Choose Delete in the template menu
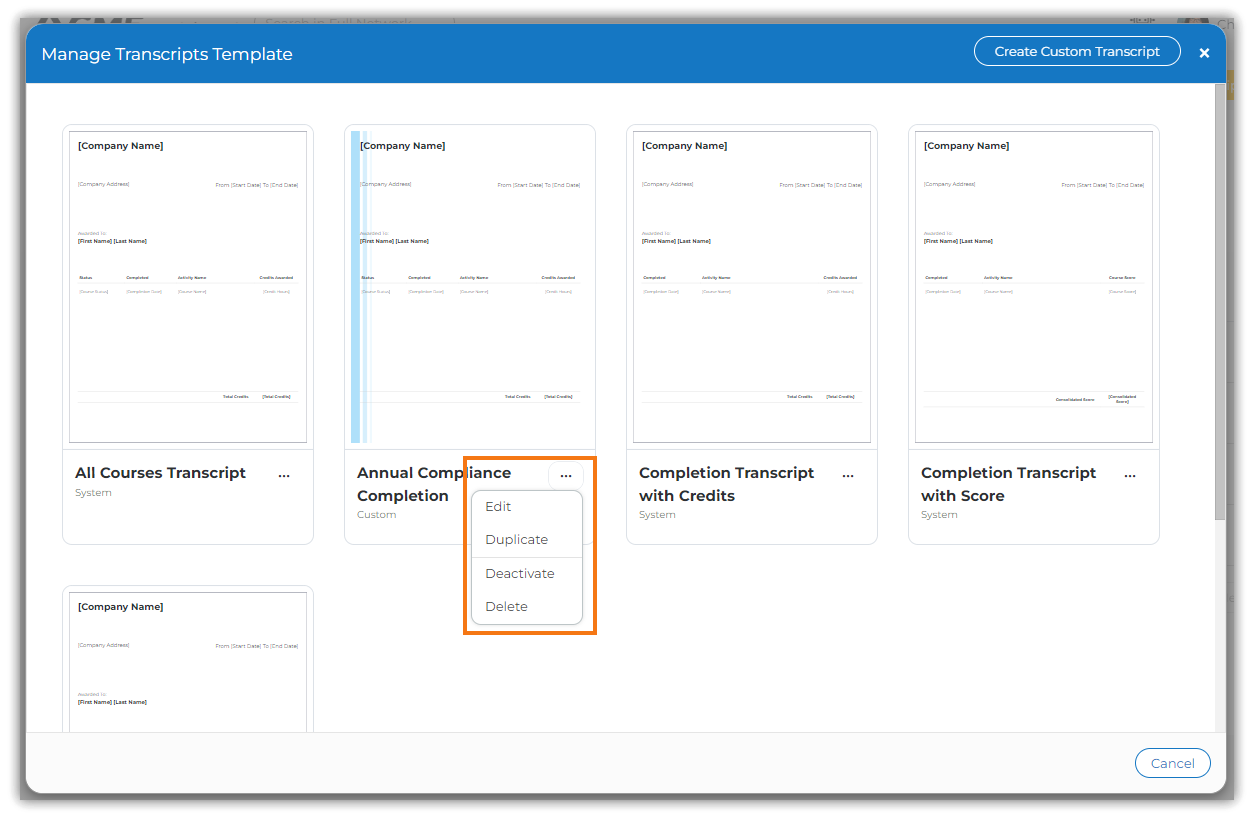The width and height of the screenshot is (1254, 819). point(506,607)
